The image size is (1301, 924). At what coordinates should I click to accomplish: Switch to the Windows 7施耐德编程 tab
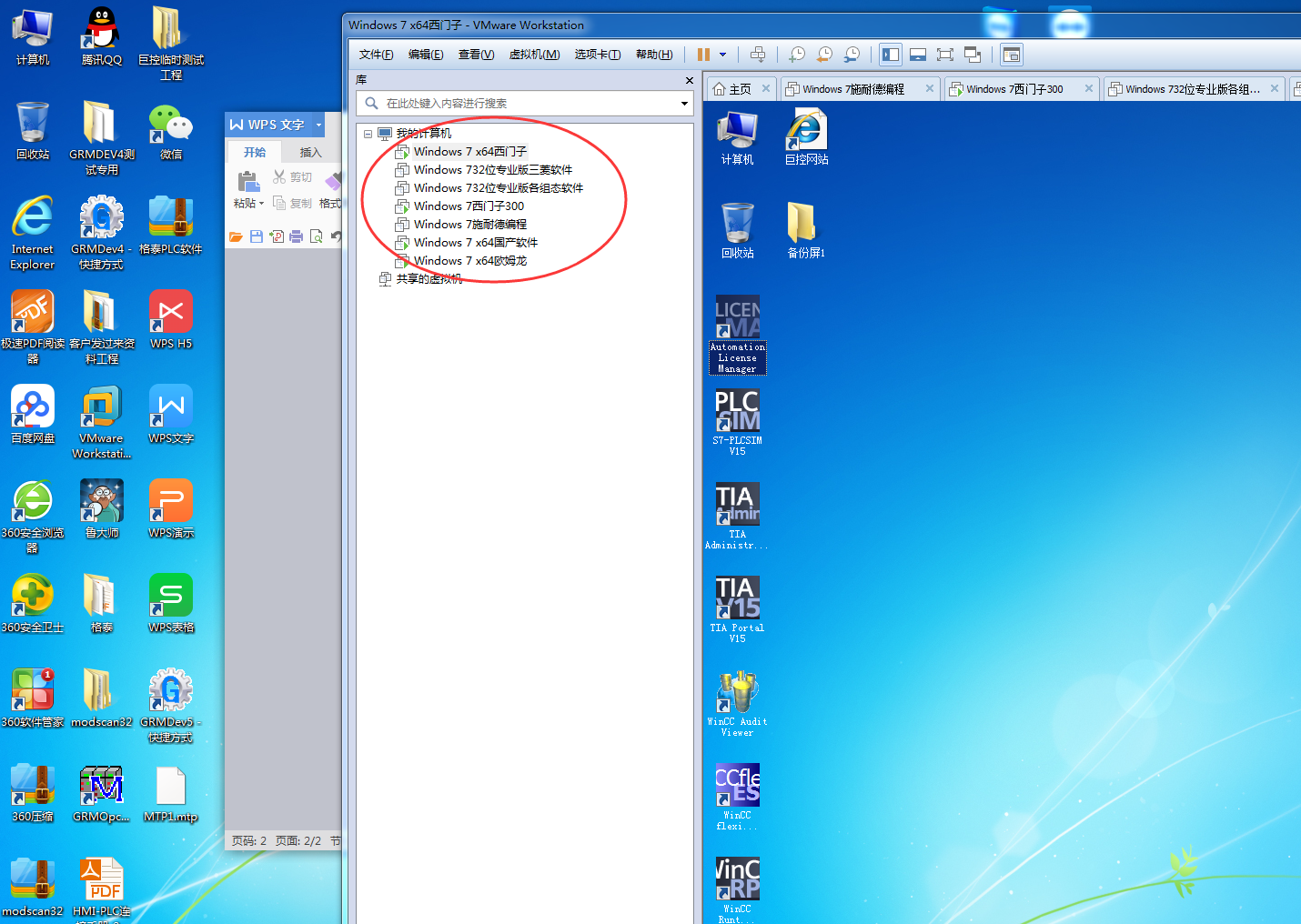852,89
